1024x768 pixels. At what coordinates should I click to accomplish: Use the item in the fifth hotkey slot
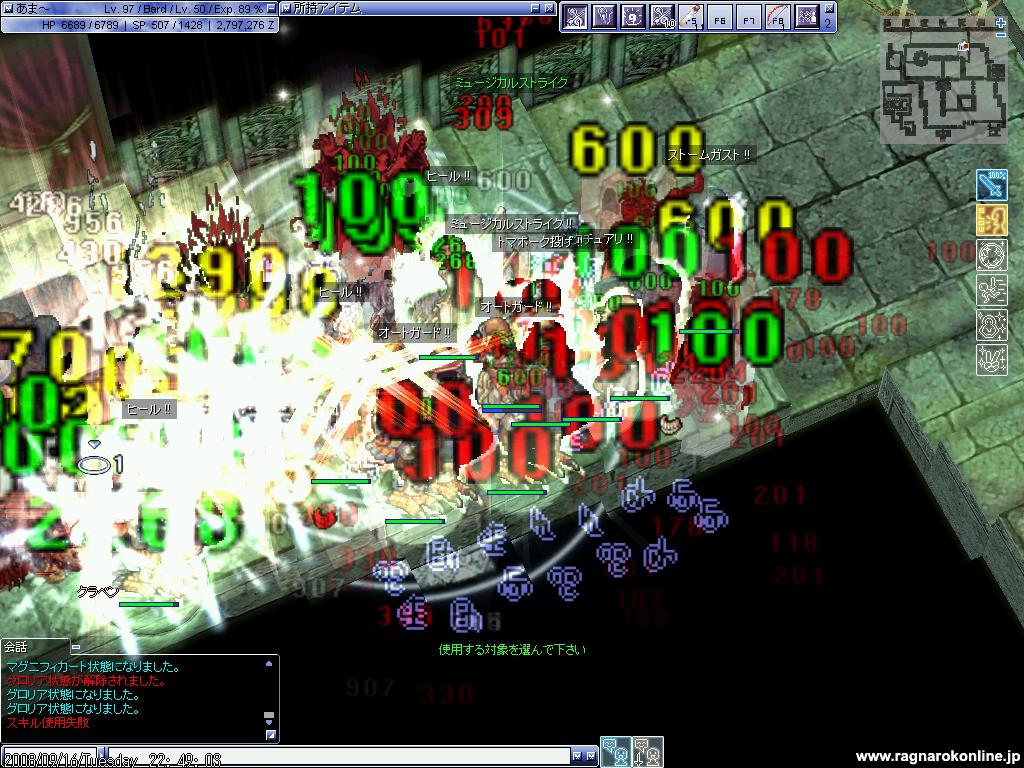pyautogui.click(x=690, y=18)
